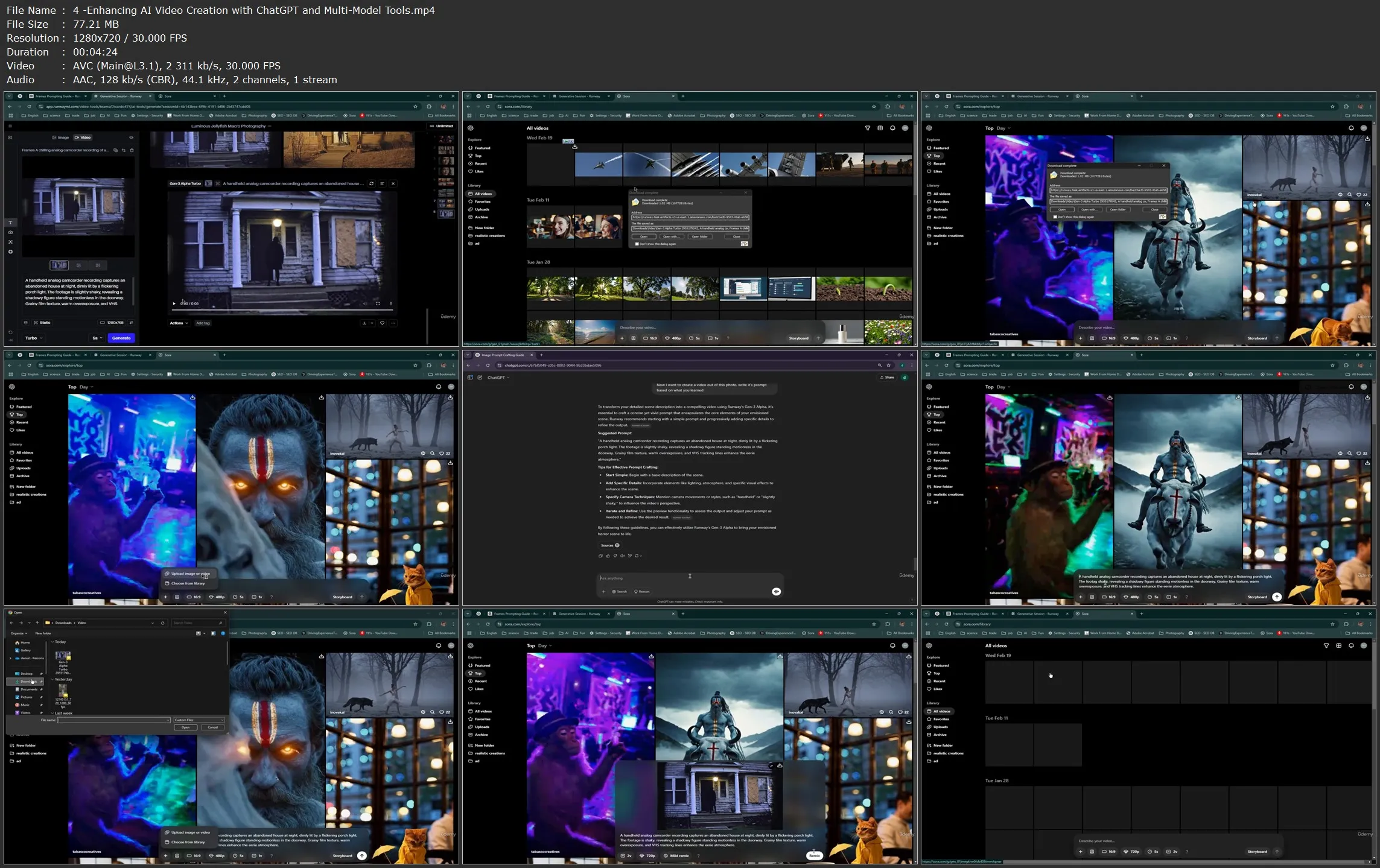Click the new chat icon beside the ChatGPT title
Viewport: 1380px width, 868px height.
tap(480, 378)
